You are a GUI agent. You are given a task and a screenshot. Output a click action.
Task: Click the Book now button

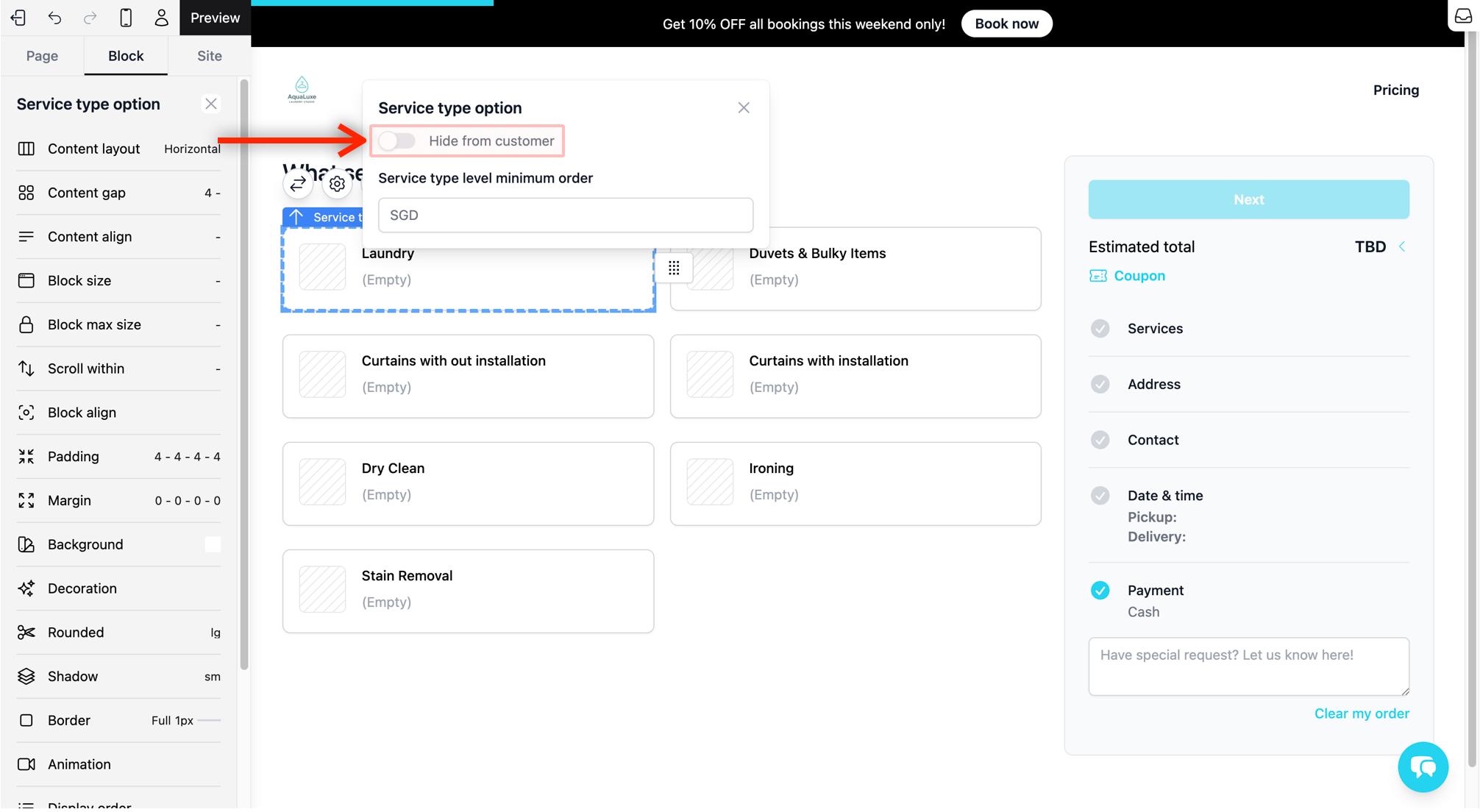click(x=1006, y=24)
